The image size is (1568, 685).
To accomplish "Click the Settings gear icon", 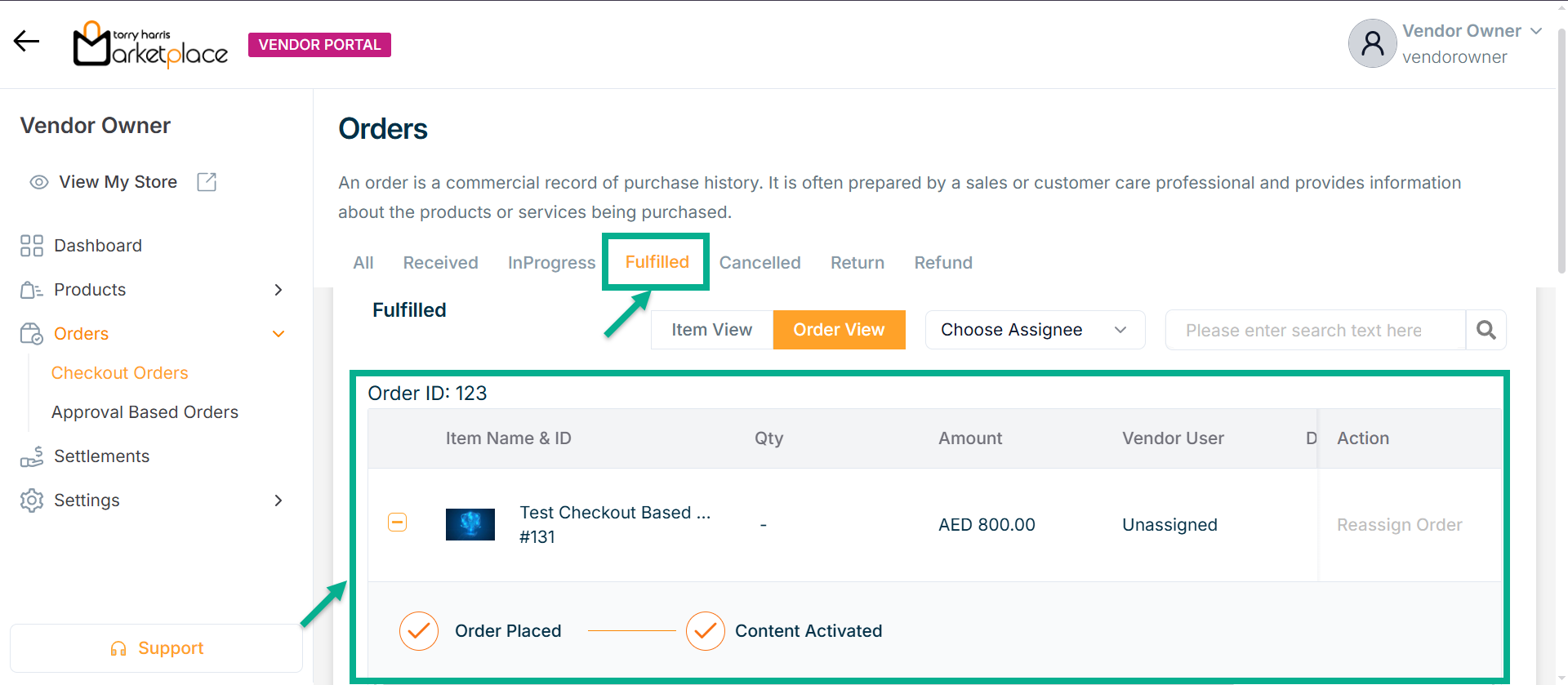I will pos(32,500).
